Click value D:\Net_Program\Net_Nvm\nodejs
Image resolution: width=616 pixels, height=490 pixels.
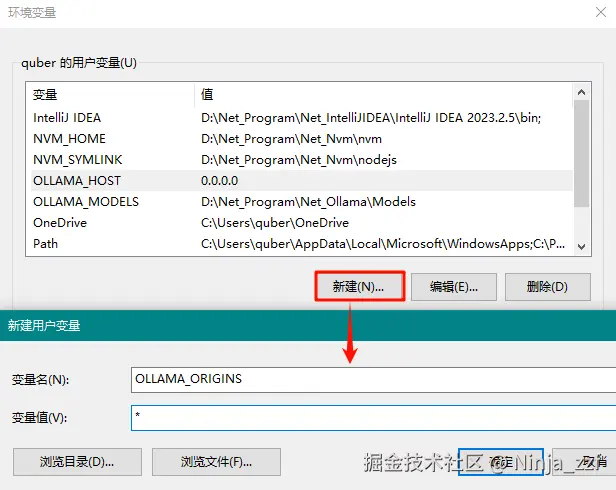click(x=299, y=160)
